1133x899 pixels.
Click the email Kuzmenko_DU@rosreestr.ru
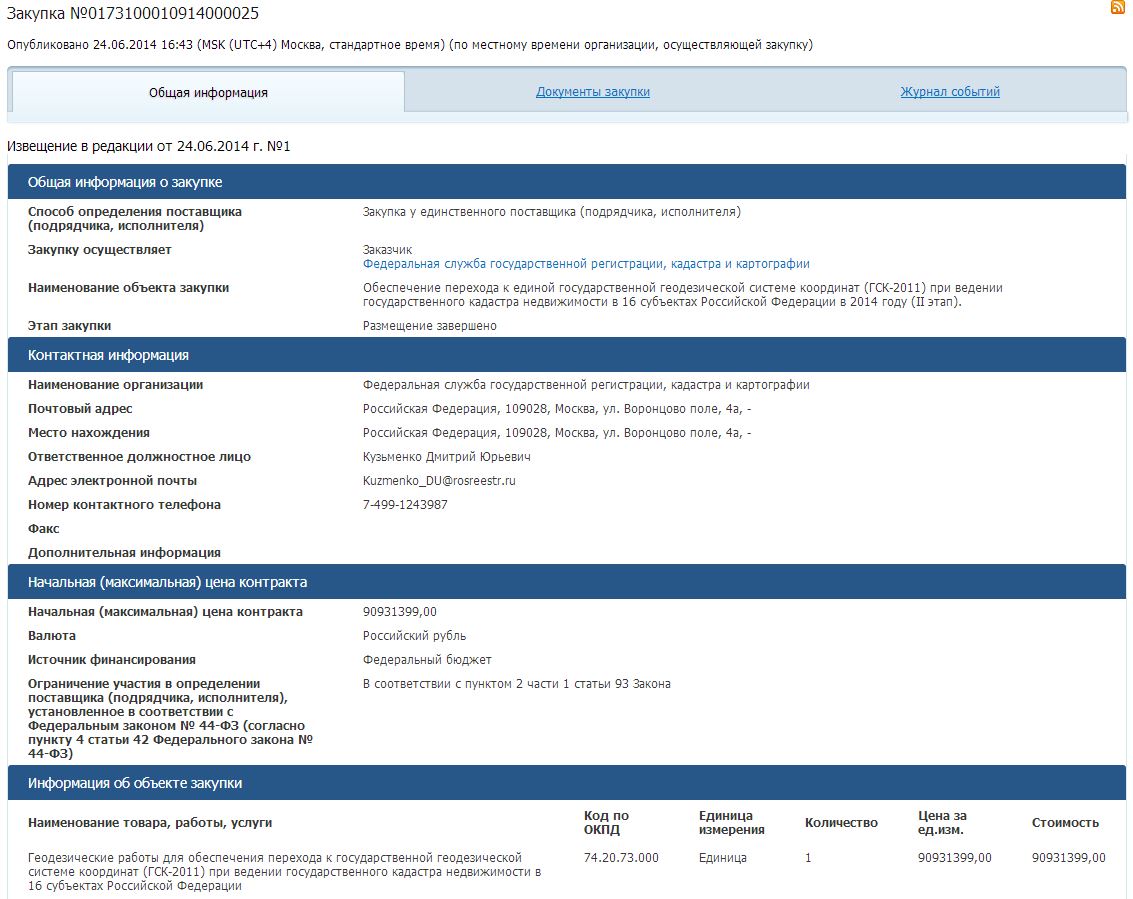coord(439,481)
